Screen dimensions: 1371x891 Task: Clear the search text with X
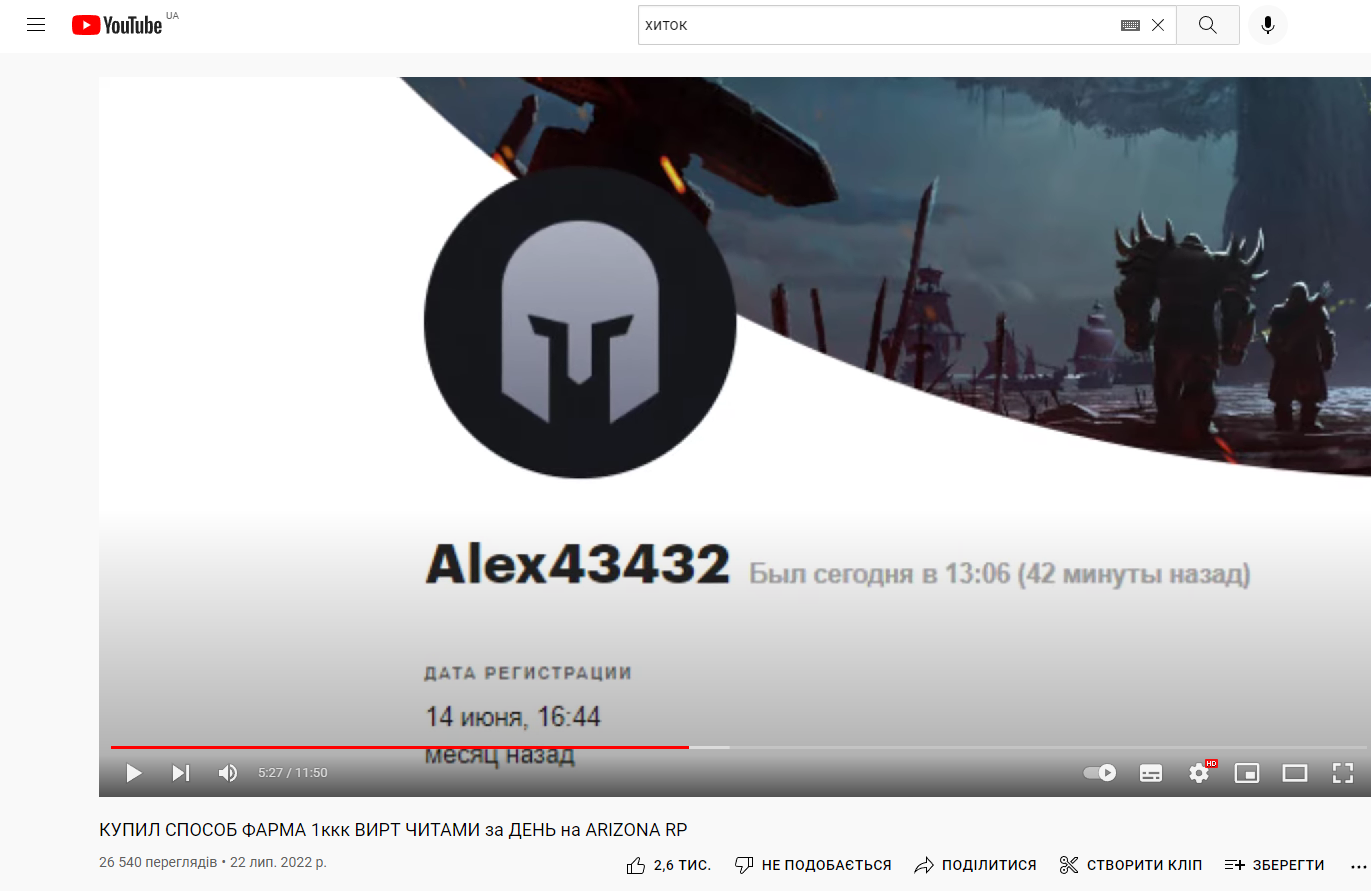pyautogui.click(x=1158, y=26)
